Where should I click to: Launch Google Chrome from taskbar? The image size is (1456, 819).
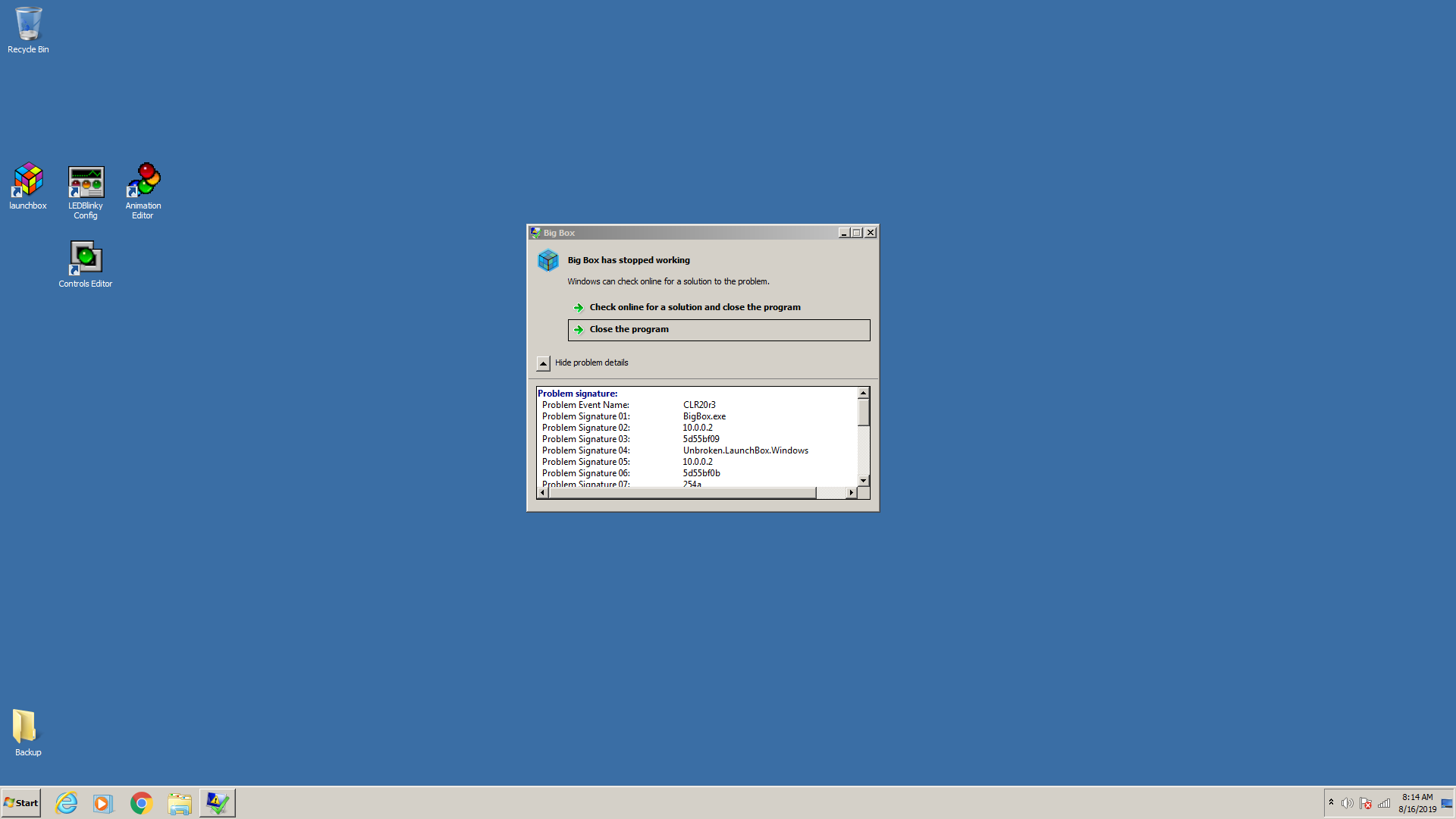pyautogui.click(x=141, y=802)
